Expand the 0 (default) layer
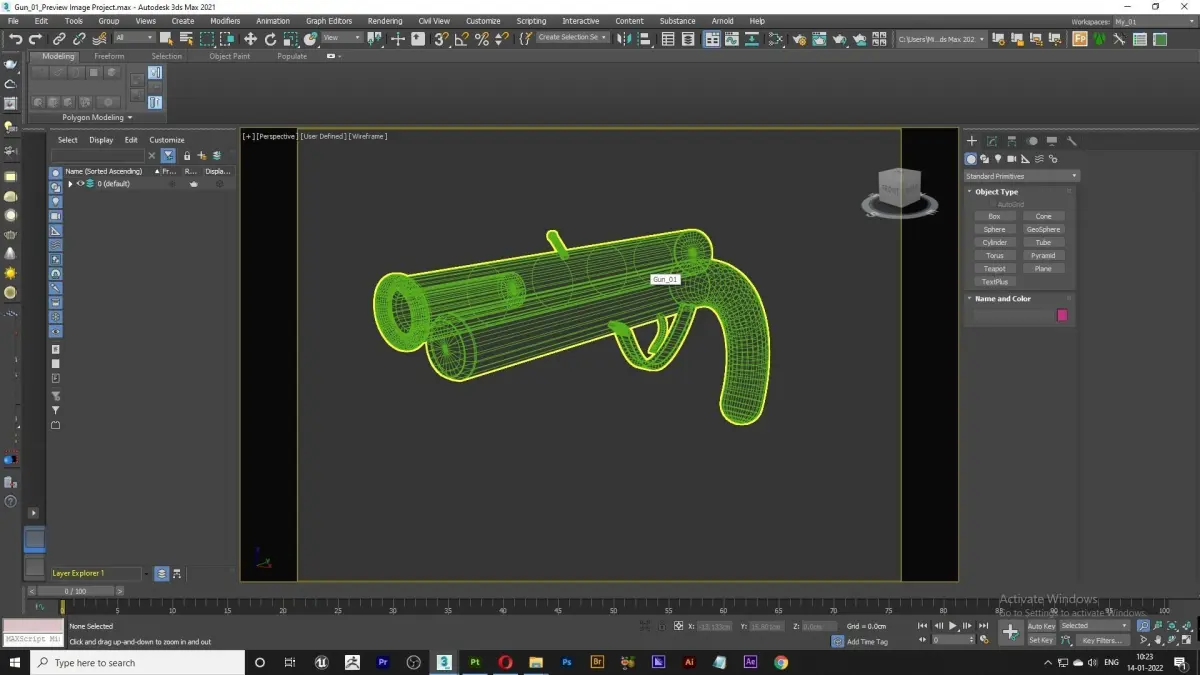The width and height of the screenshot is (1200, 675). pyautogui.click(x=70, y=184)
